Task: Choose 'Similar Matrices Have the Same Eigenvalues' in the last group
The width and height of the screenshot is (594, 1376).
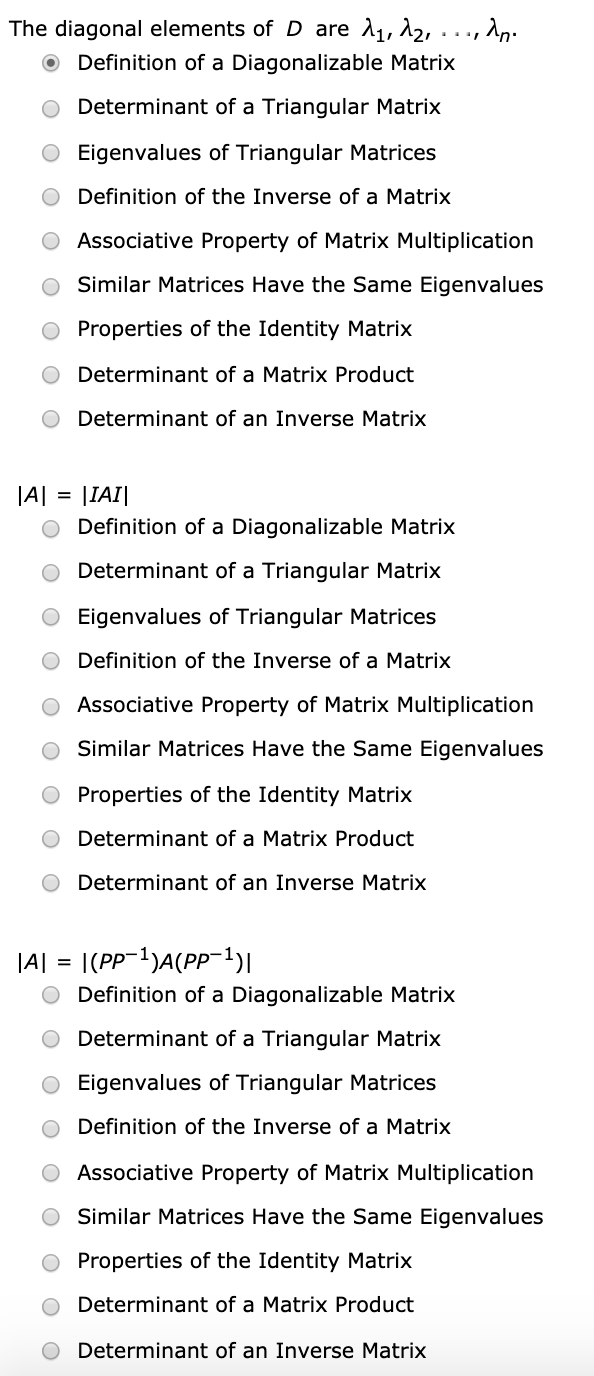Action: [50, 1216]
